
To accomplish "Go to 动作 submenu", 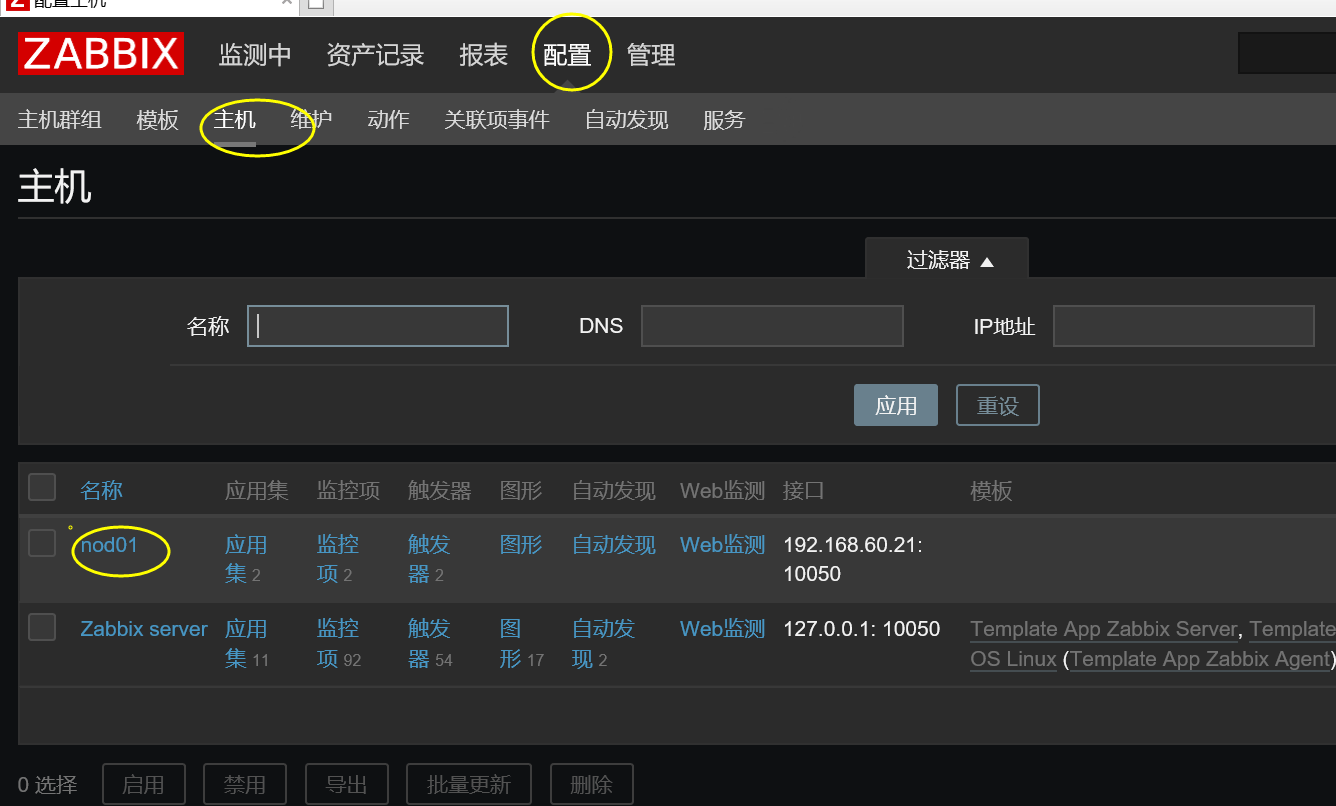I will pyautogui.click(x=388, y=120).
